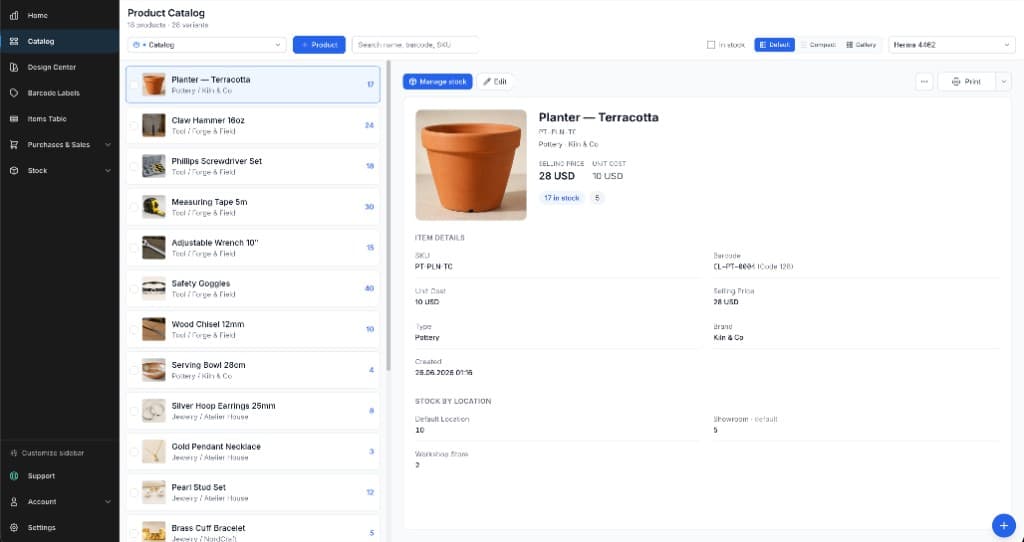Expand the Stock submenu chevron
Image resolution: width=1024 pixels, height=542 pixels.
coord(108,170)
